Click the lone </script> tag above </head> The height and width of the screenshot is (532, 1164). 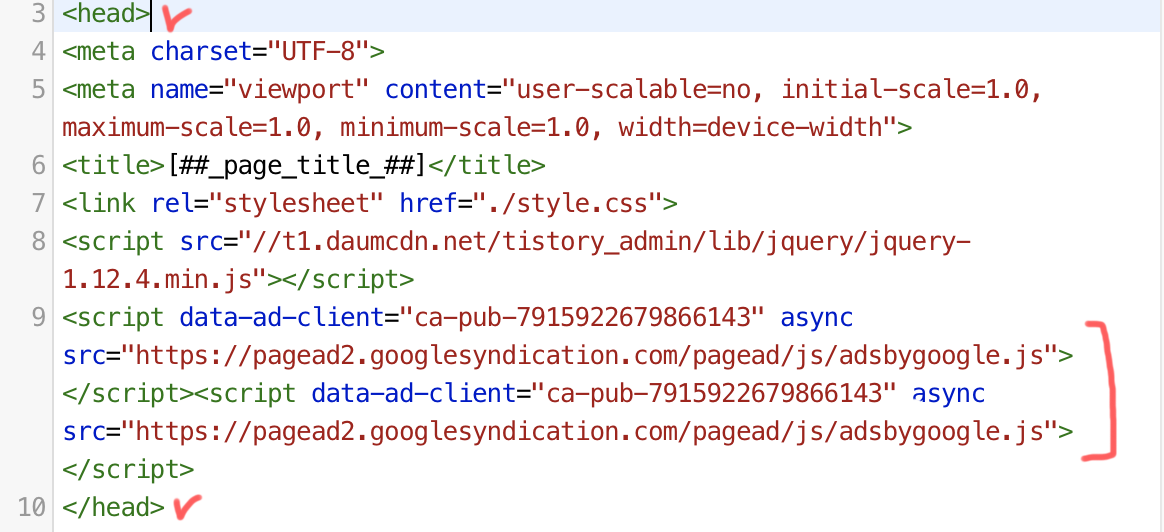coord(128,470)
